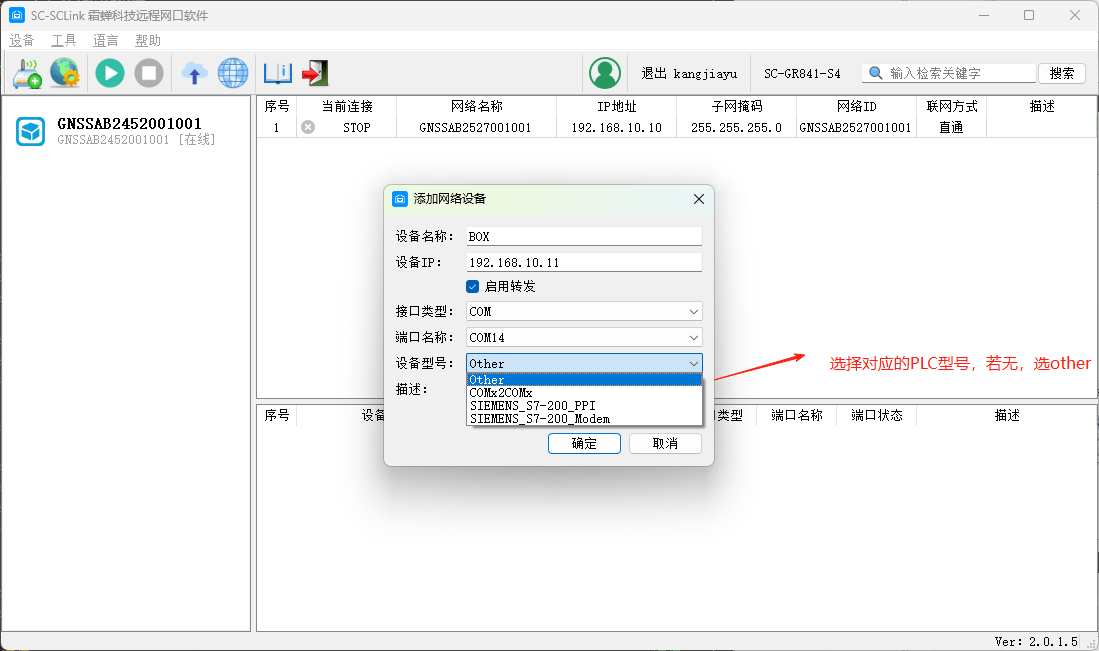1099x651 pixels.
Task: Open the 语言 menu
Action: [x=106, y=41]
